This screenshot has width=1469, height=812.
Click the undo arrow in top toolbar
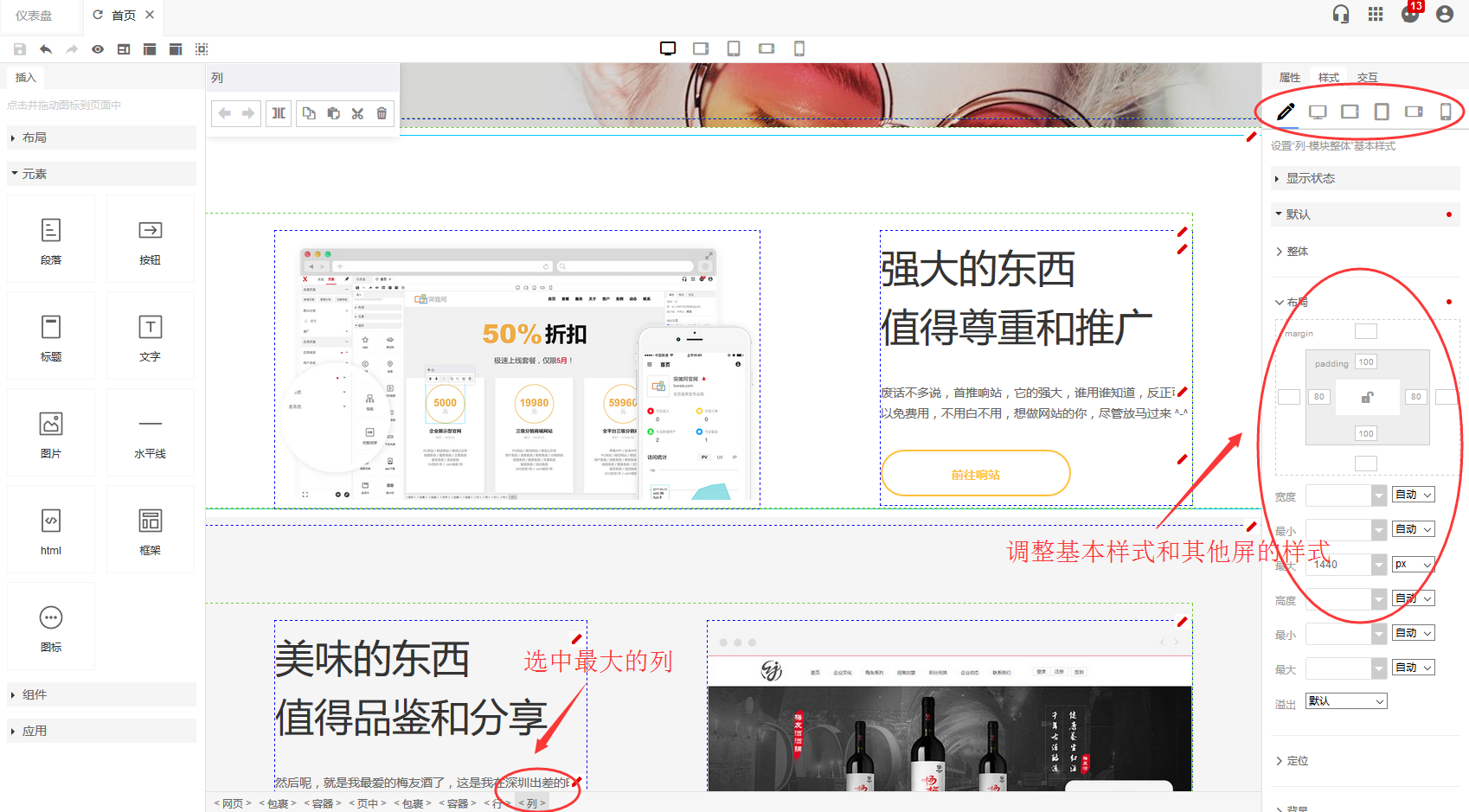click(x=46, y=49)
